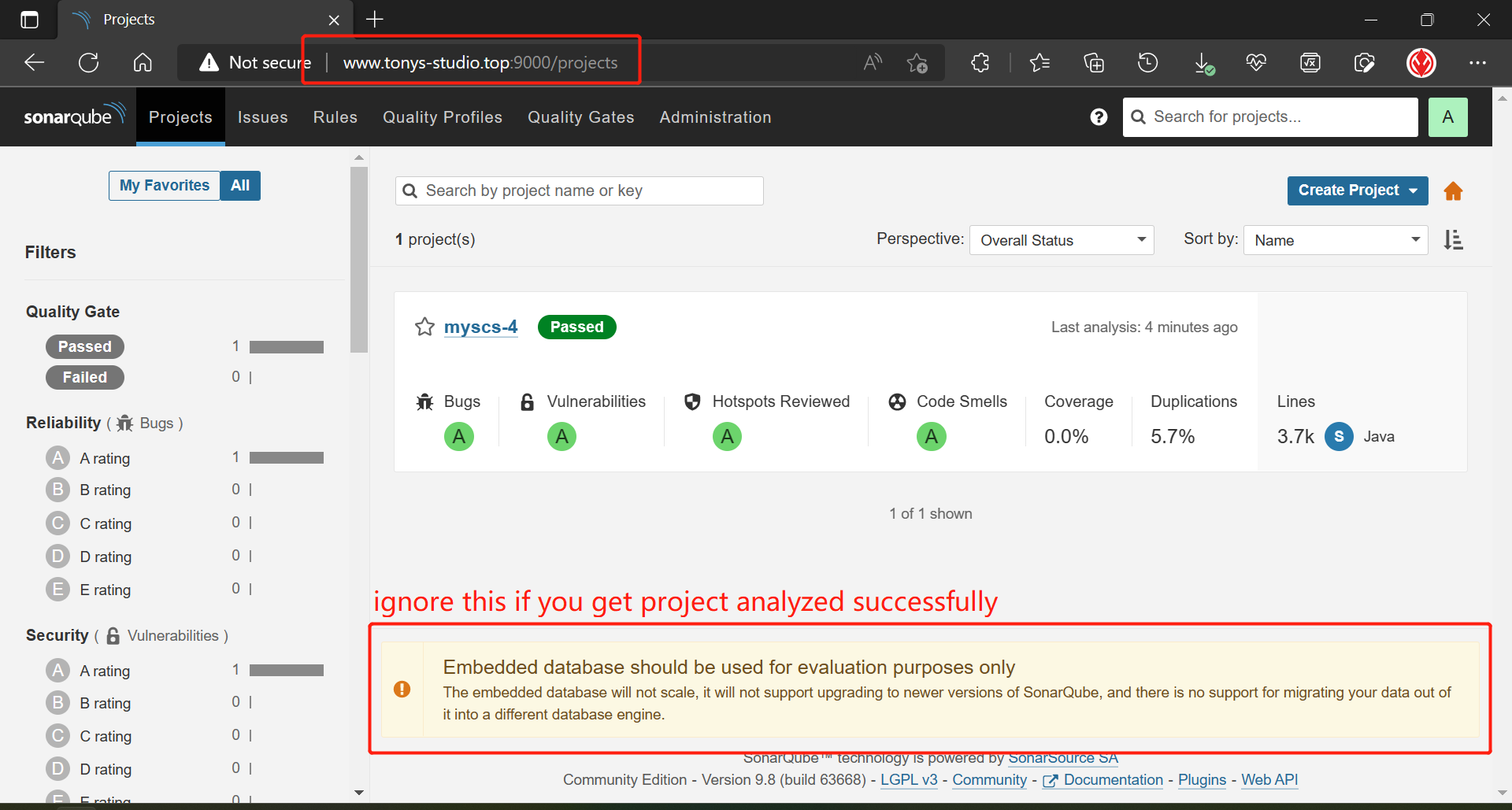Viewport: 1512px width, 810px height.
Task: Click the SonarQube logo
Action: pos(74,117)
